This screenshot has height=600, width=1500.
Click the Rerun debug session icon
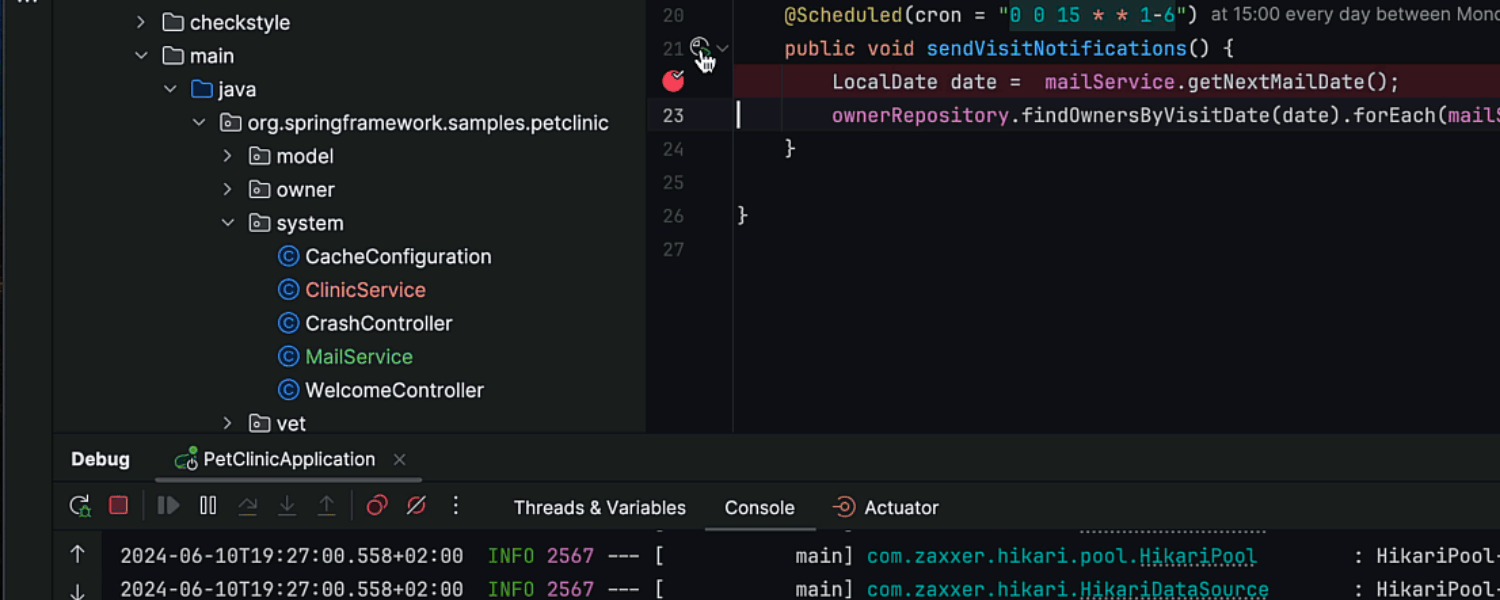point(80,506)
